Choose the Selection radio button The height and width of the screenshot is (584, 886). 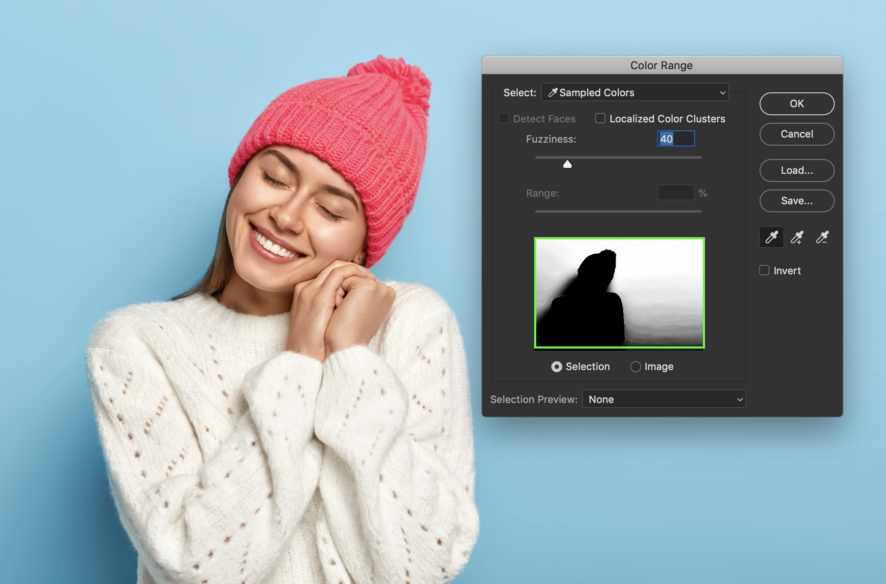[x=558, y=366]
